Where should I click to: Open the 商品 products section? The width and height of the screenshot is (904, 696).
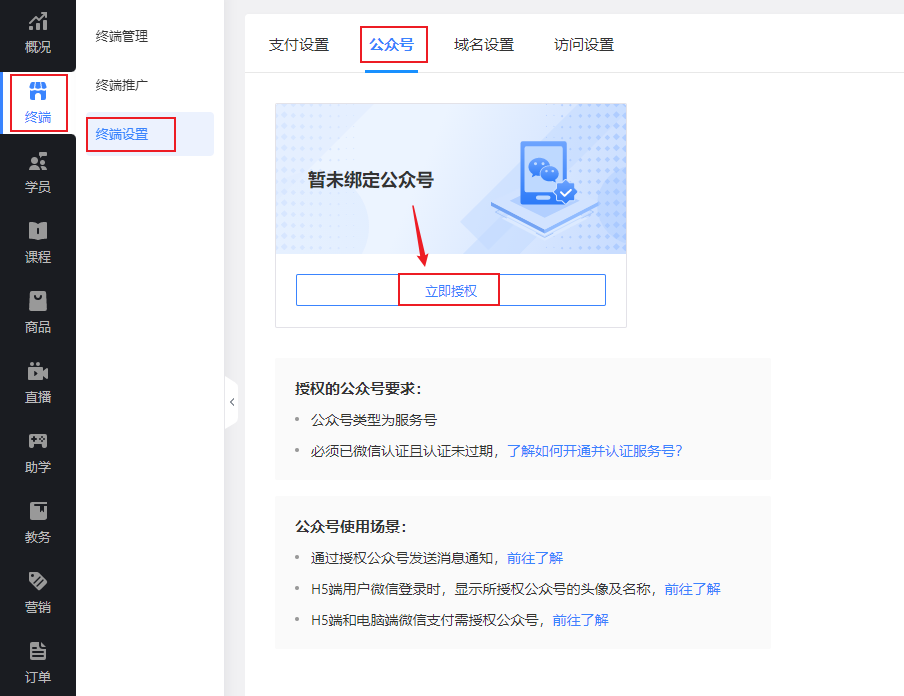pyautogui.click(x=37, y=313)
